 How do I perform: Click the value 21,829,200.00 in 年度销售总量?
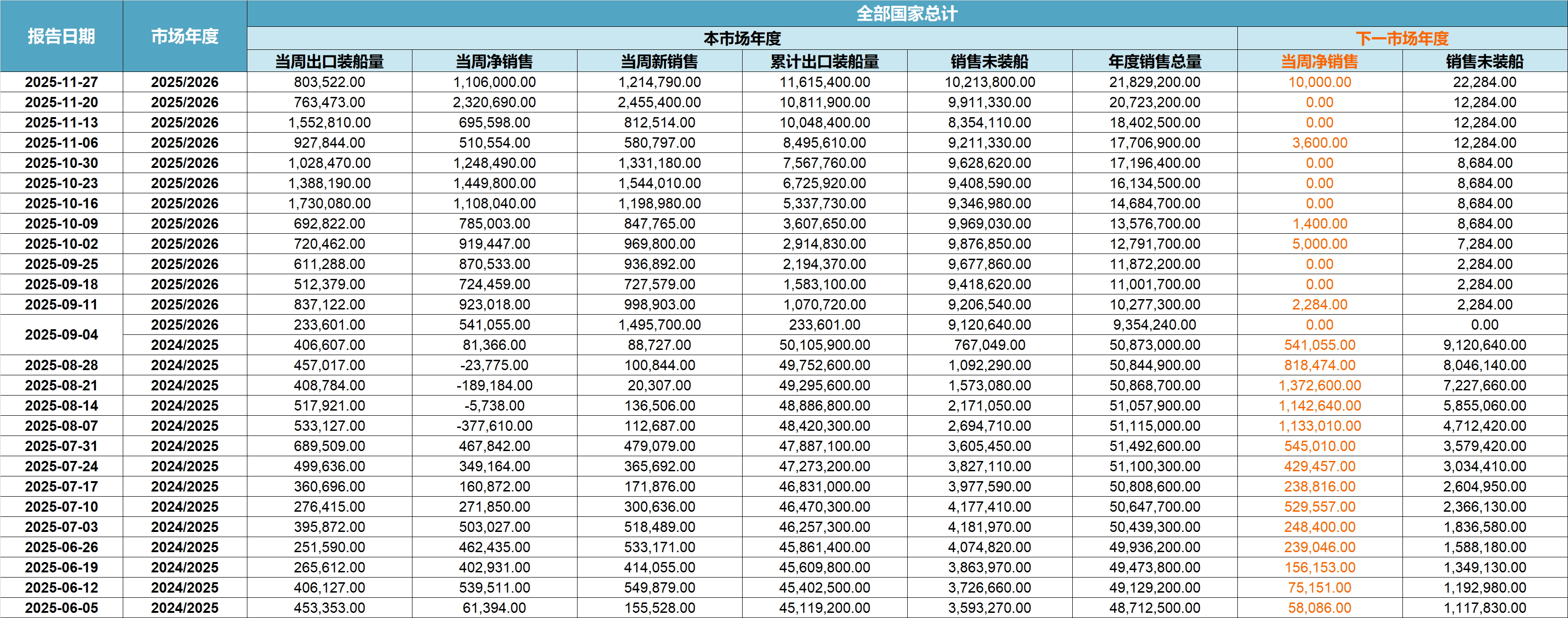coord(1154,82)
